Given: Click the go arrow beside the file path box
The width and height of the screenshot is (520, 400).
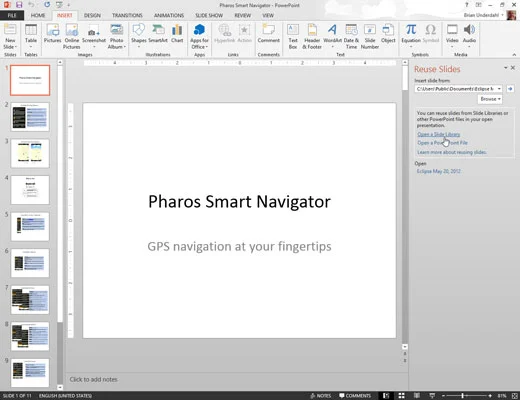Looking at the screenshot, I should [x=510, y=89].
